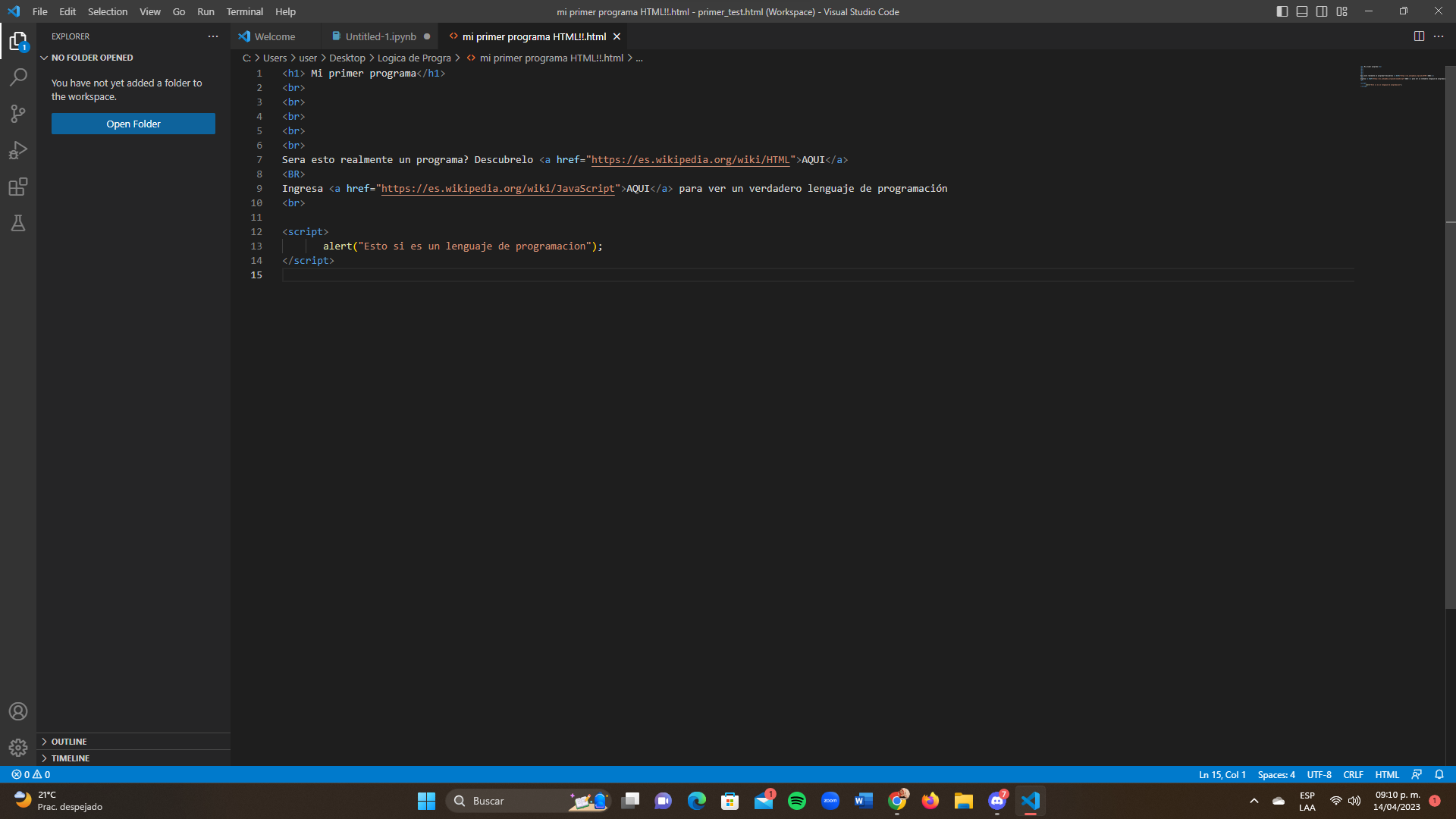The height and width of the screenshot is (819, 1456).
Task: Toggle Primary Side Bar visibility
Action: (x=1282, y=11)
